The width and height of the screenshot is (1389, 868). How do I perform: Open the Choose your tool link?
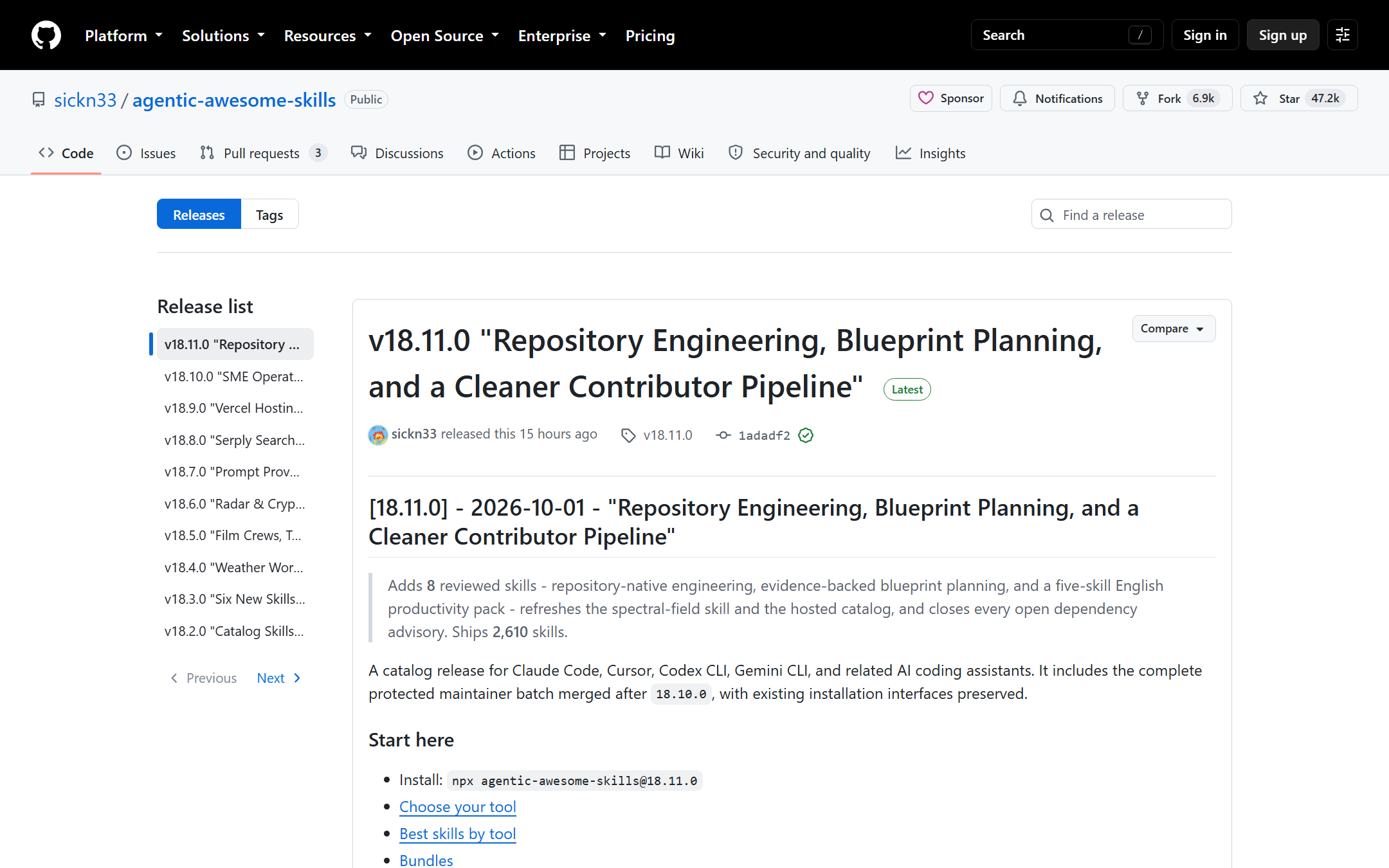point(458,806)
